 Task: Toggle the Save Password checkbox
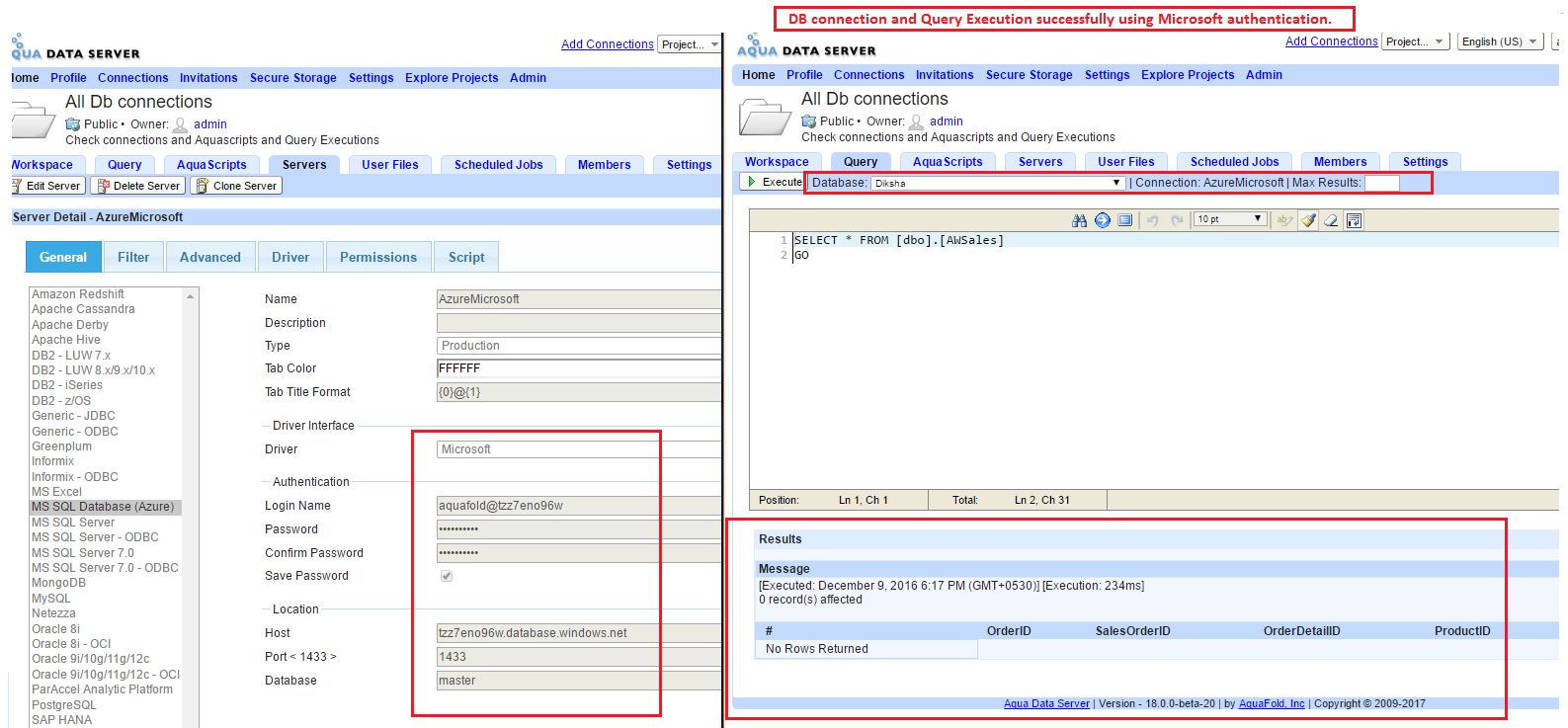pos(447,576)
